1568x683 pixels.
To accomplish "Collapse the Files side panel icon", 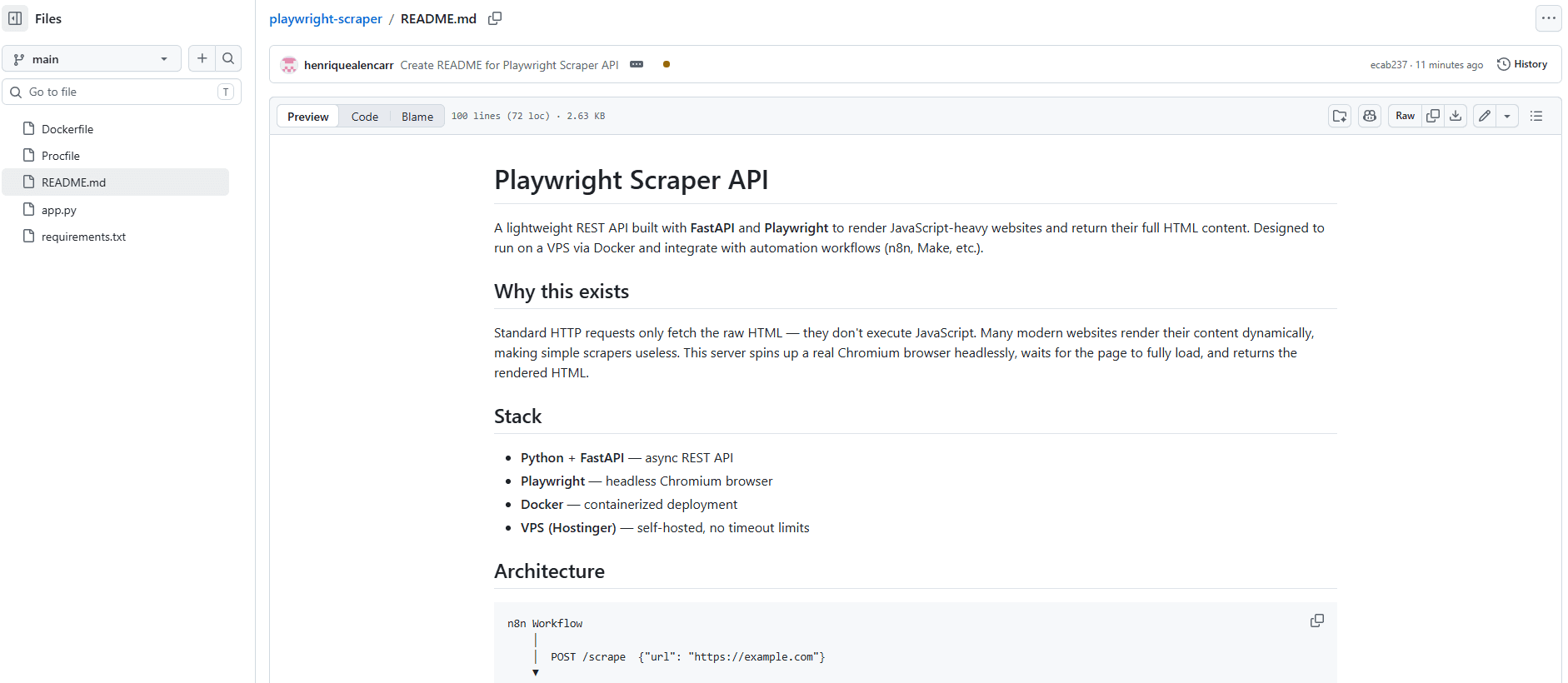I will [15, 18].
